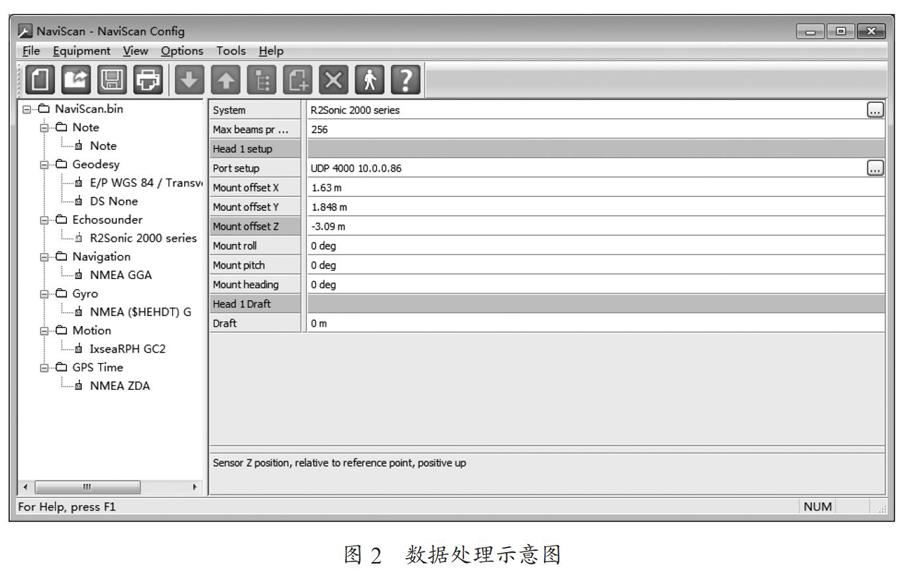Click the Mount pitch value field
Screen dimensions: 900x574
pos(595,265)
